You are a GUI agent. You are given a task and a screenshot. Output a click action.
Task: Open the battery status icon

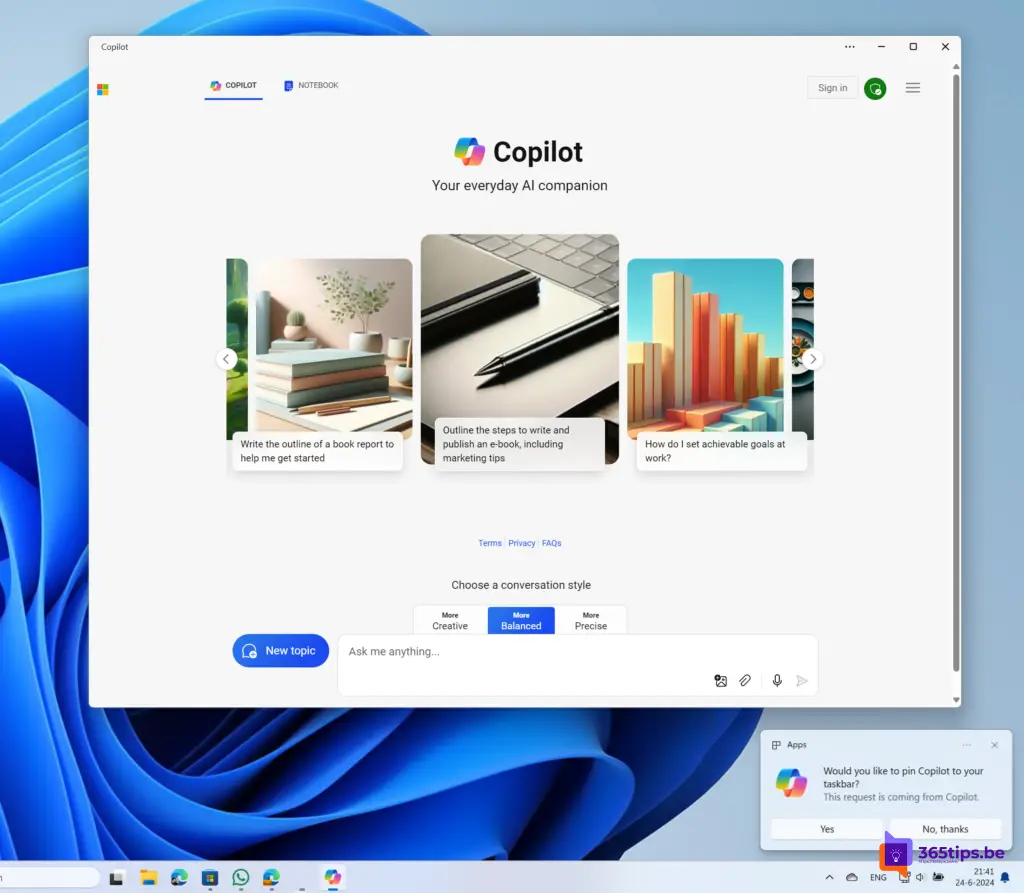[938, 877]
